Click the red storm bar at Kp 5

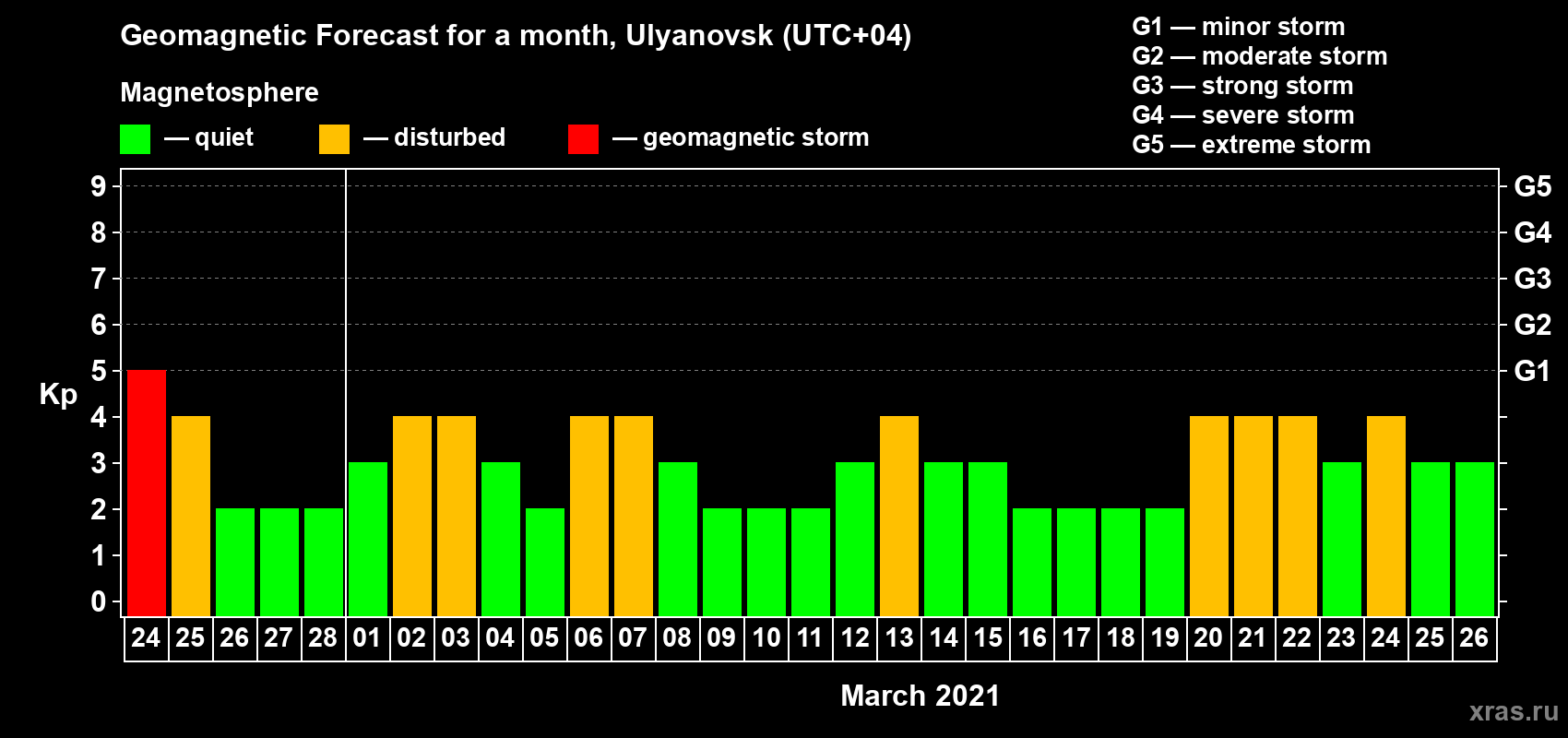click(147, 493)
